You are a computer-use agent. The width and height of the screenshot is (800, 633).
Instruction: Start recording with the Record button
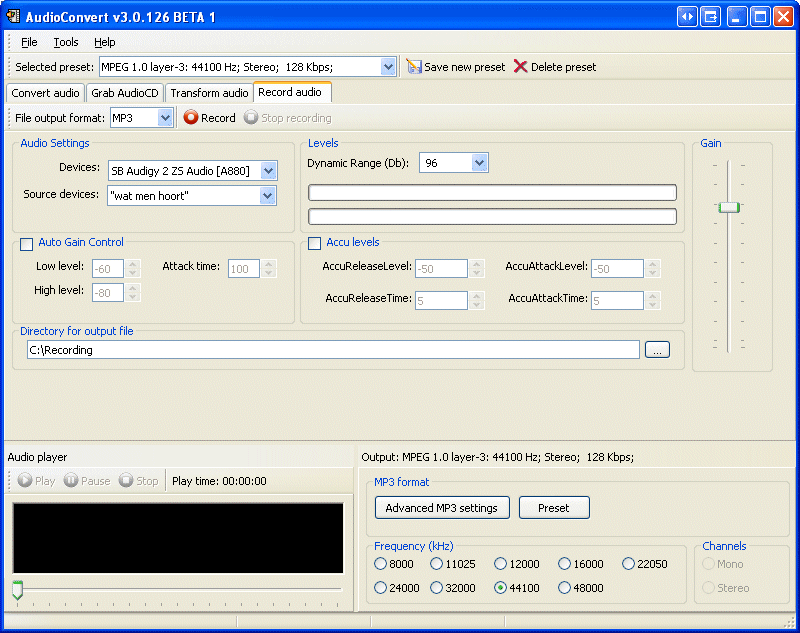click(x=210, y=118)
